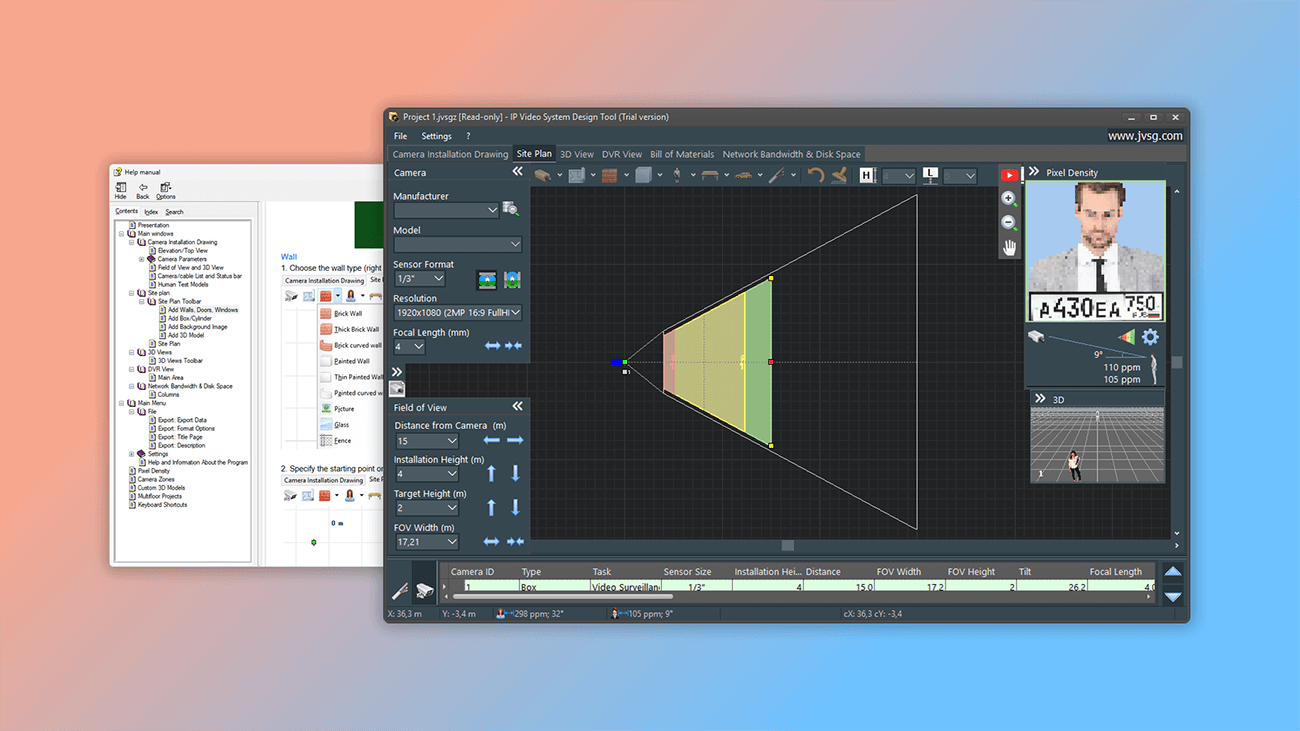This screenshot has height=731, width=1300.
Task: Select the pan hand tool
Action: 1009,247
